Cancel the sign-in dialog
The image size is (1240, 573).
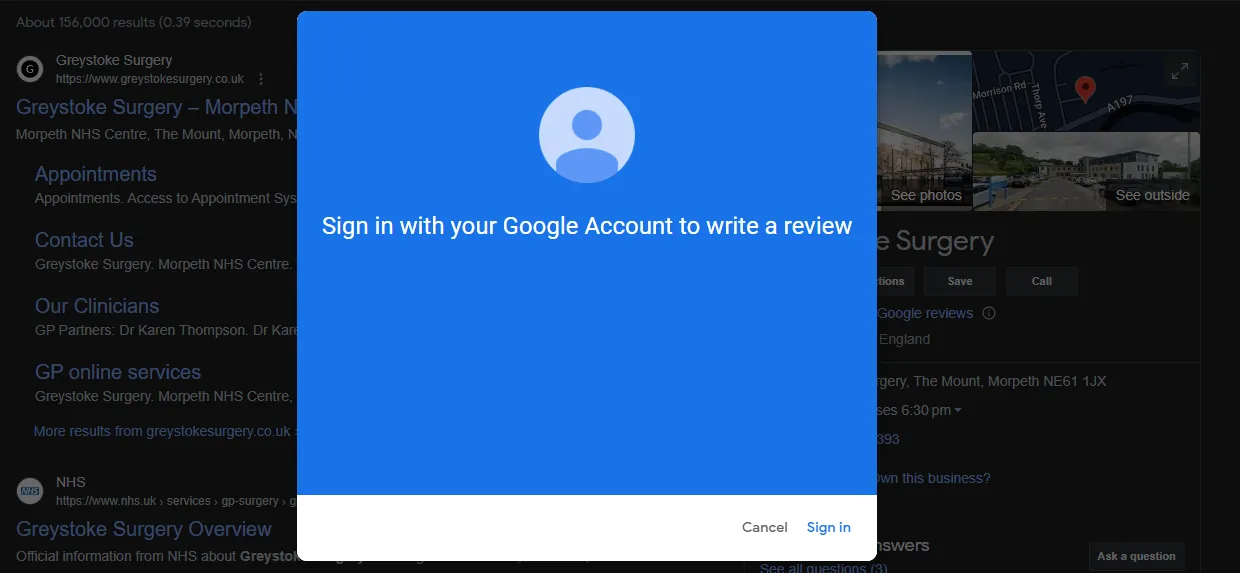pos(765,527)
